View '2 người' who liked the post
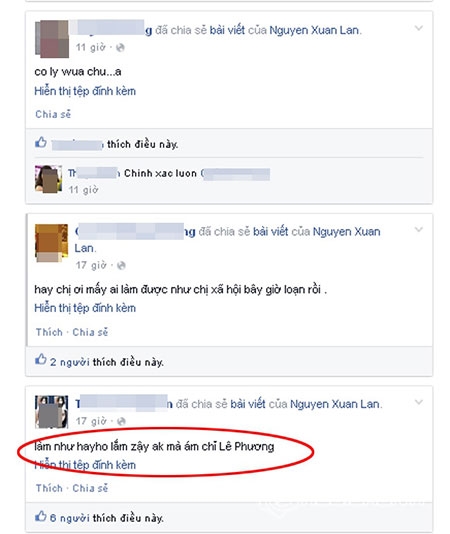Viewport: 450px width, 534px height. click(70, 362)
